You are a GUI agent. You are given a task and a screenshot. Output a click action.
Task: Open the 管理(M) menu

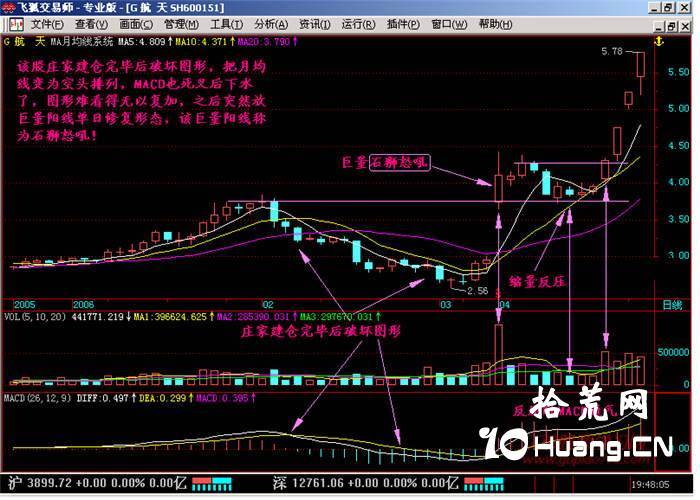(x=181, y=24)
